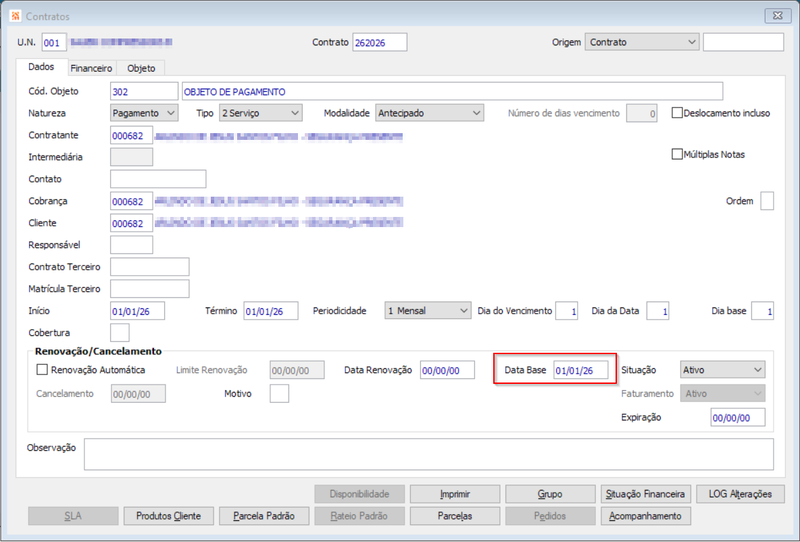
Task: Enable the Deslocamento incluso checkbox
Action: click(x=677, y=113)
